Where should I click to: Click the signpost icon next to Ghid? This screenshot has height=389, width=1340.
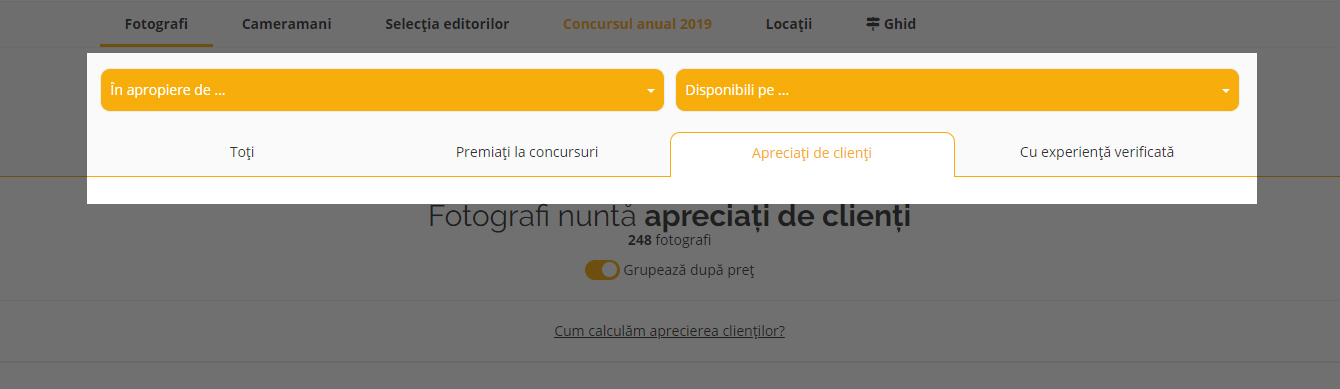point(873,24)
